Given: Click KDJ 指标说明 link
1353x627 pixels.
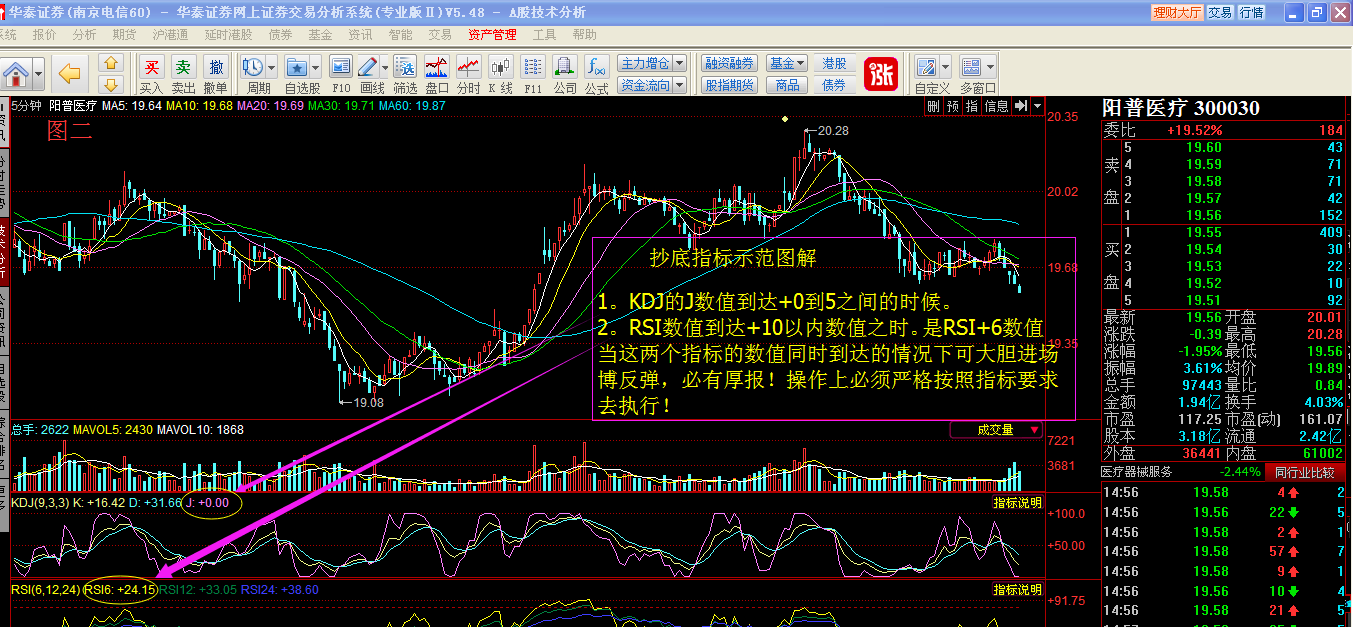Looking at the screenshot, I should point(1017,502).
